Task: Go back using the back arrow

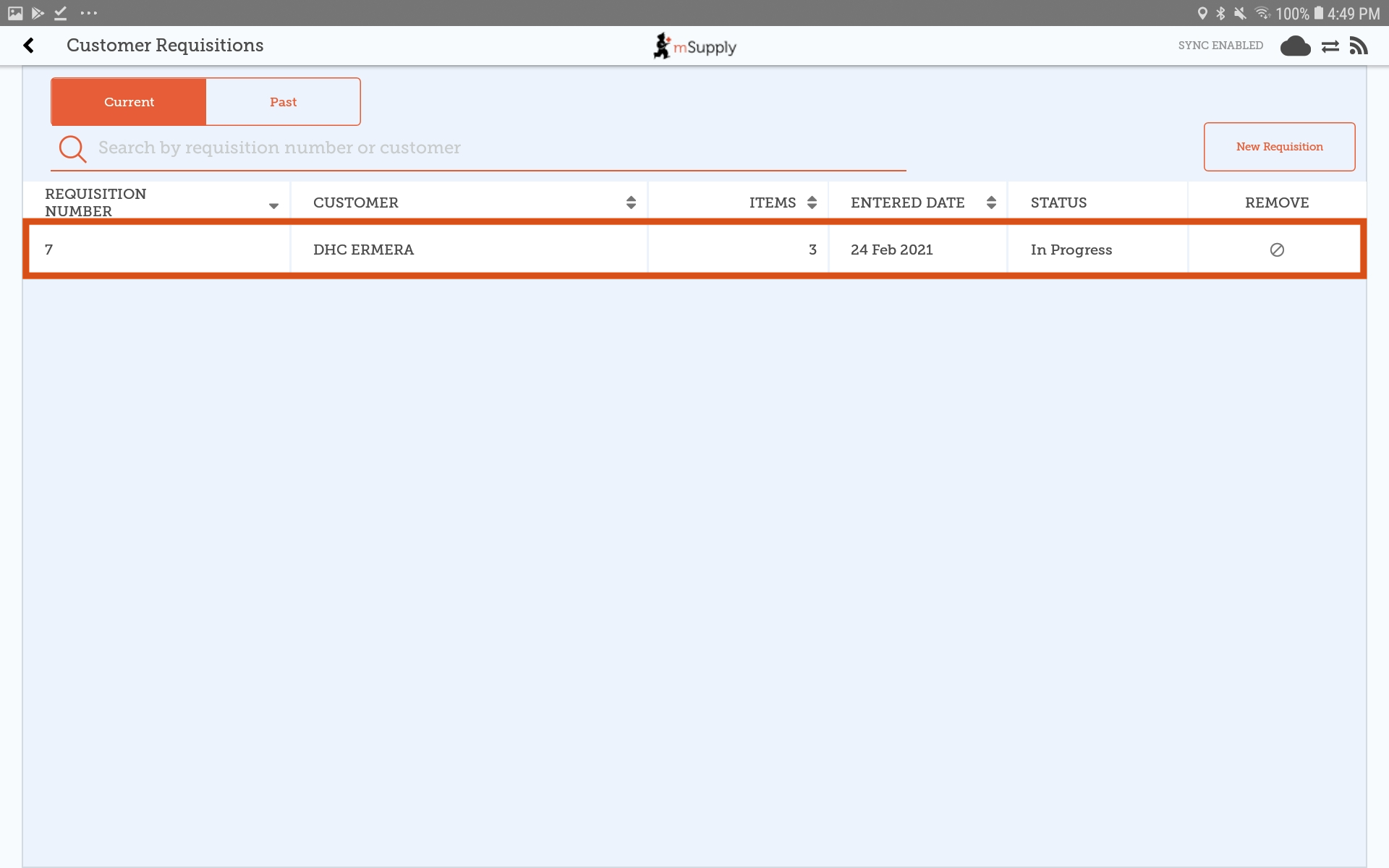Action: point(29,46)
